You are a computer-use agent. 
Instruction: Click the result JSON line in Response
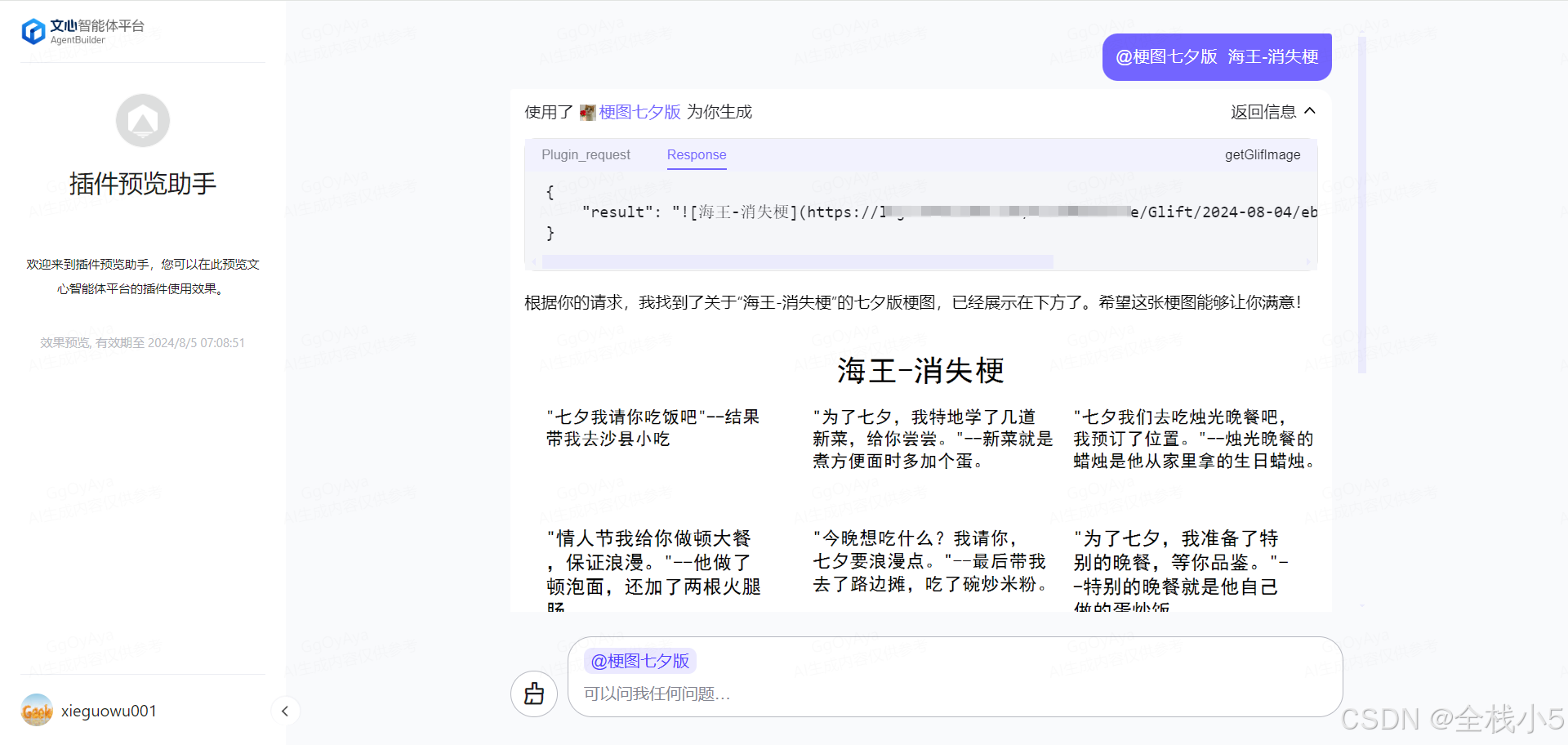(949, 212)
